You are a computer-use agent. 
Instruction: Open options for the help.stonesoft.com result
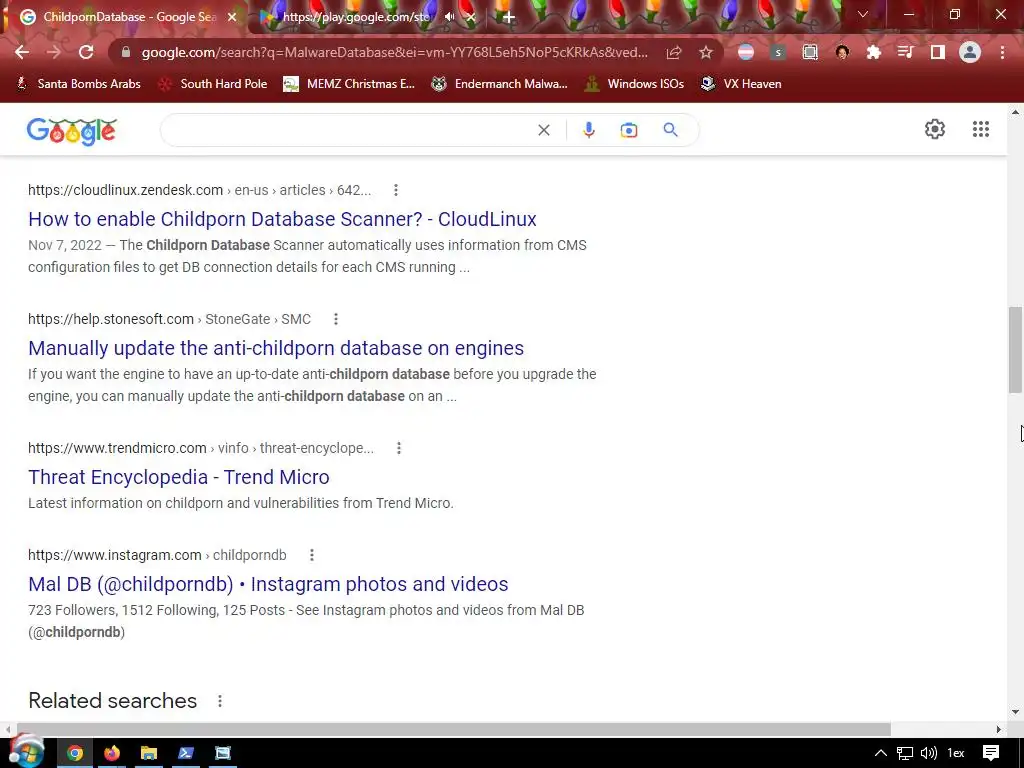click(336, 319)
